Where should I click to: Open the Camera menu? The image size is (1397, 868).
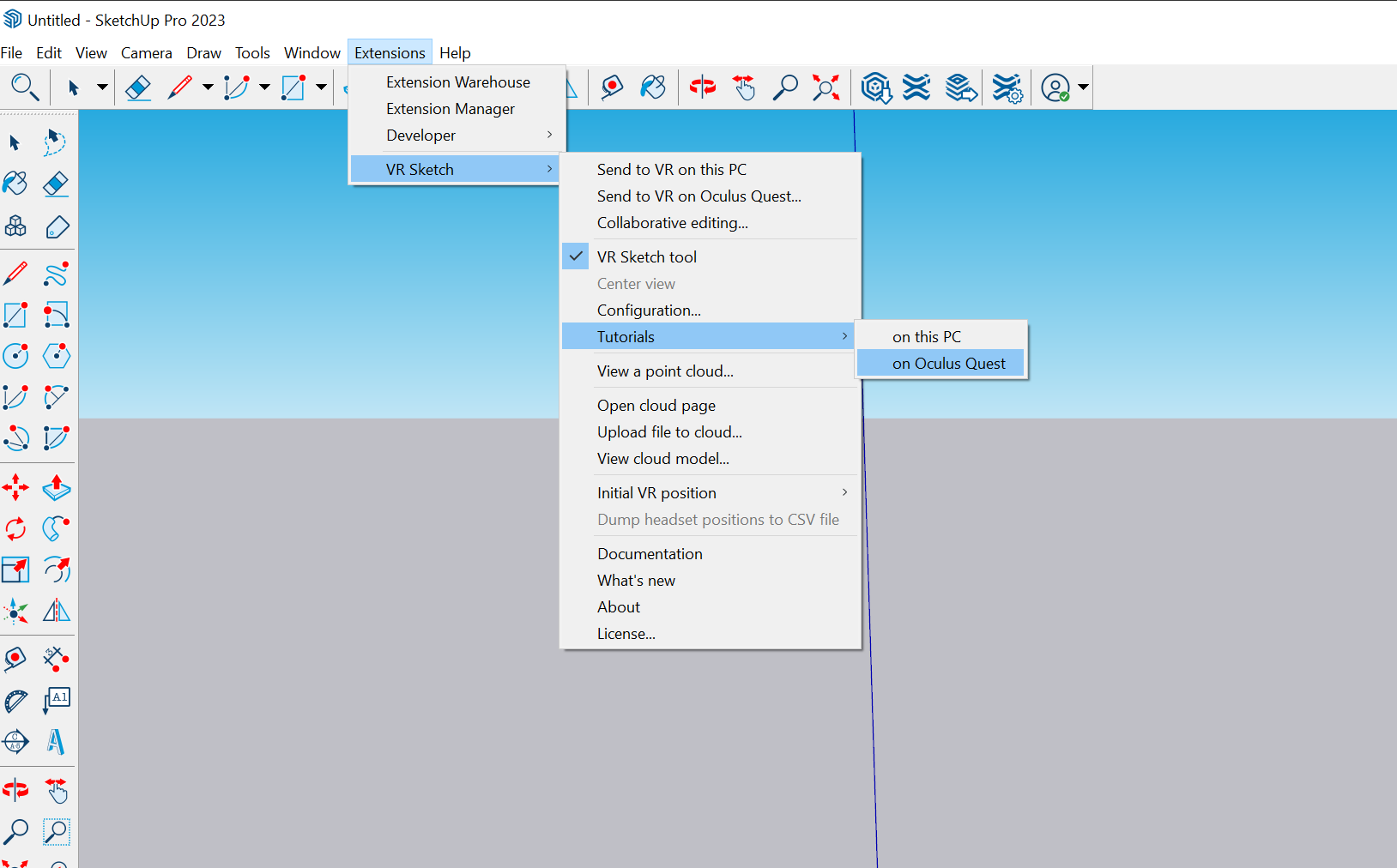click(x=147, y=53)
